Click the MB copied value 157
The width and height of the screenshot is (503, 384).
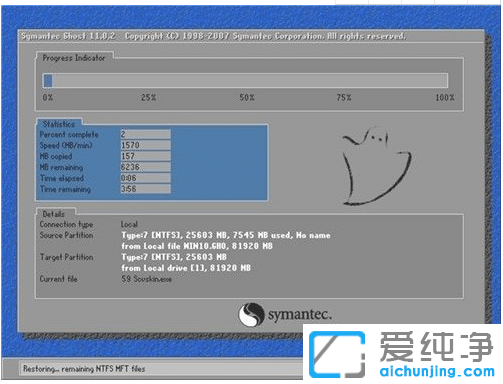[146, 156]
